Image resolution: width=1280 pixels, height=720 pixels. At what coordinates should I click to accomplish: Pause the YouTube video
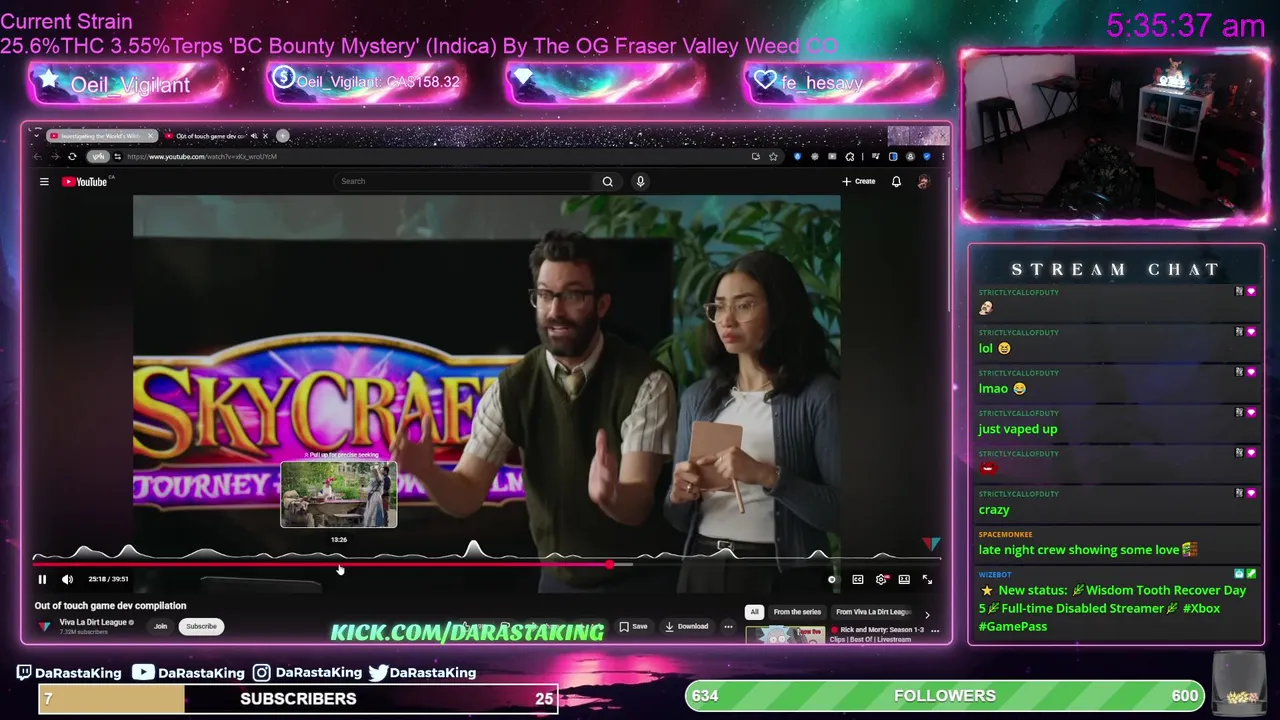(42, 579)
